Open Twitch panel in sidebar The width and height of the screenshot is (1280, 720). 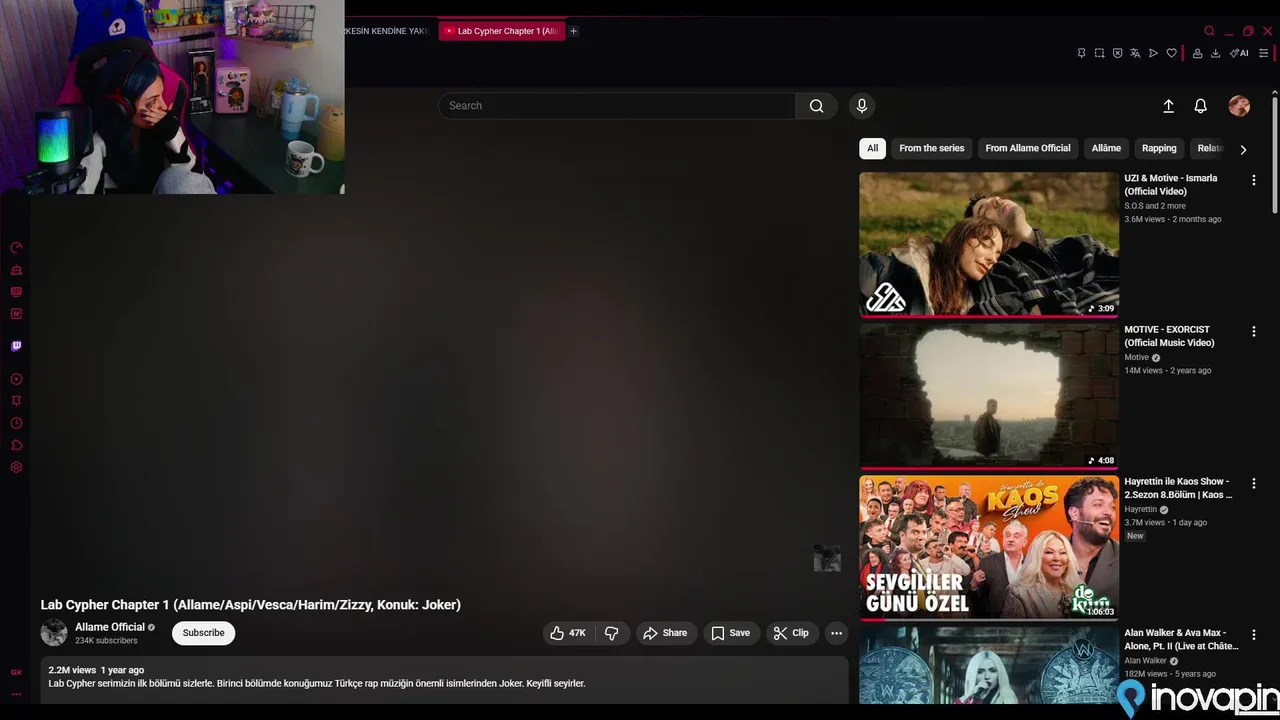(x=16, y=346)
